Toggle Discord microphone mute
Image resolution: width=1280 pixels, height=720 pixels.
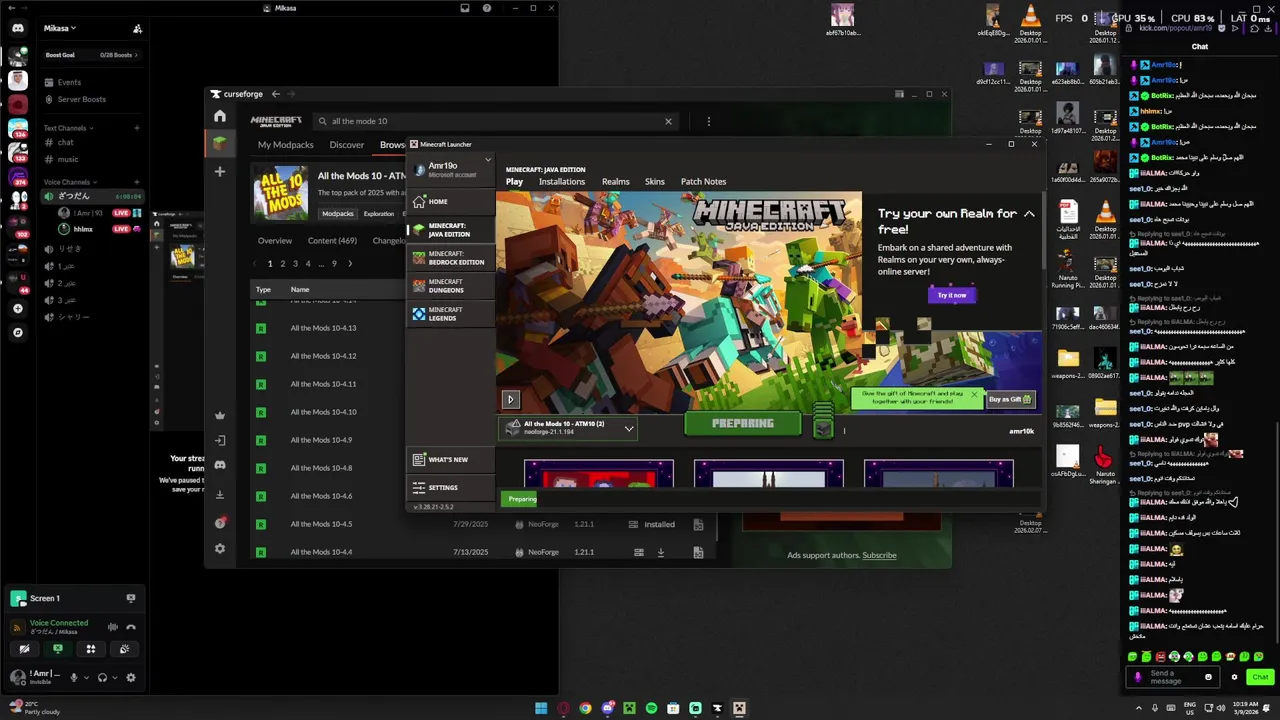click(x=73, y=677)
